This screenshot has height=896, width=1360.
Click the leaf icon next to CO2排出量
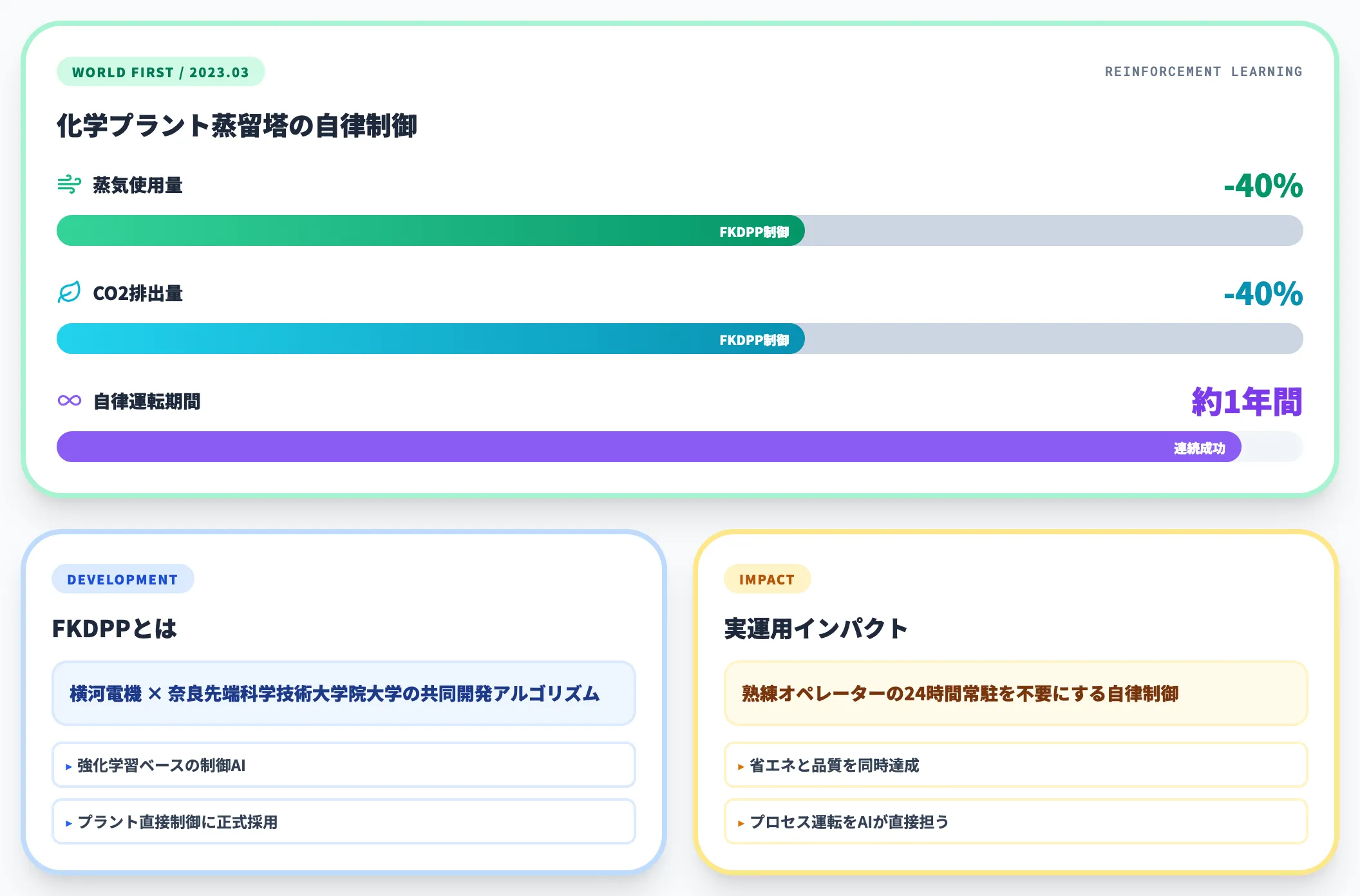coord(69,292)
